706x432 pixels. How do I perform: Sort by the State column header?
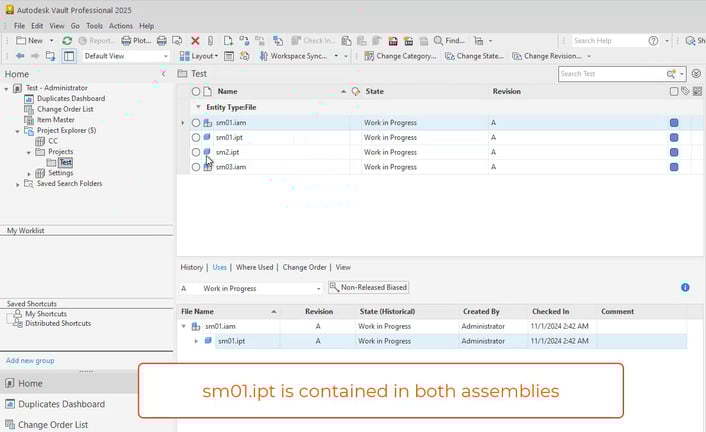click(x=375, y=91)
